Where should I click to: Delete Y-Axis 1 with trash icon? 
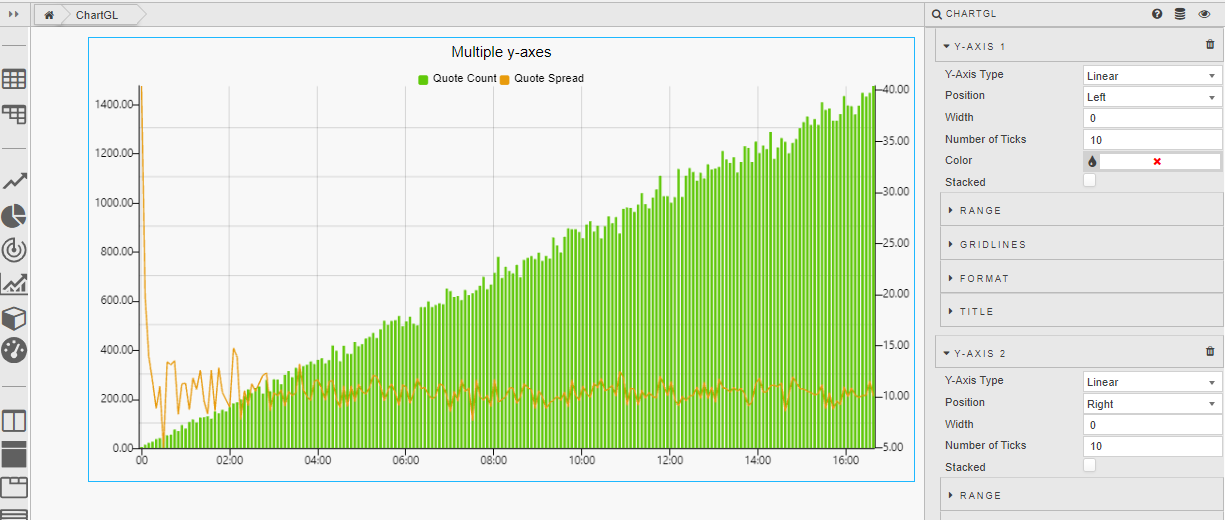pos(1210,45)
